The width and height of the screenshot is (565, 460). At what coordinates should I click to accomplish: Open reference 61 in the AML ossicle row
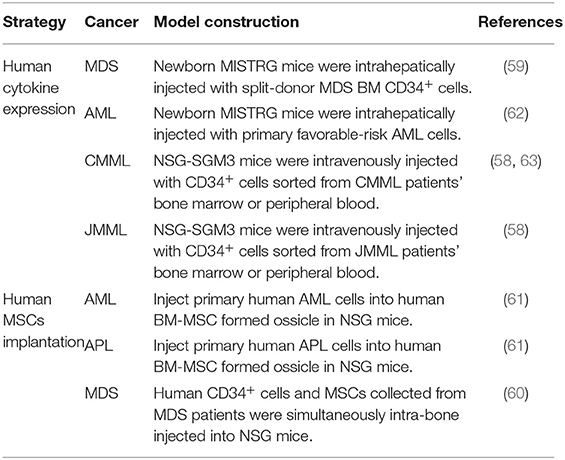(x=516, y=300)
